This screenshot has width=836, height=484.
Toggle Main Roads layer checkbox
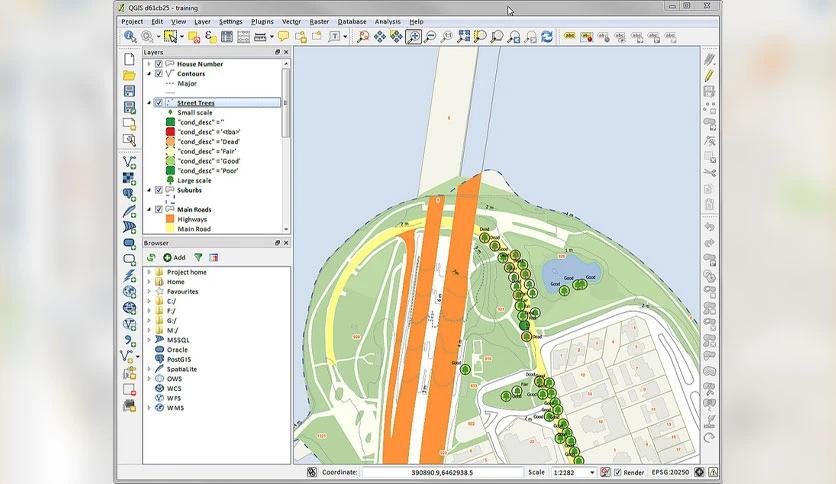[158, 209]
